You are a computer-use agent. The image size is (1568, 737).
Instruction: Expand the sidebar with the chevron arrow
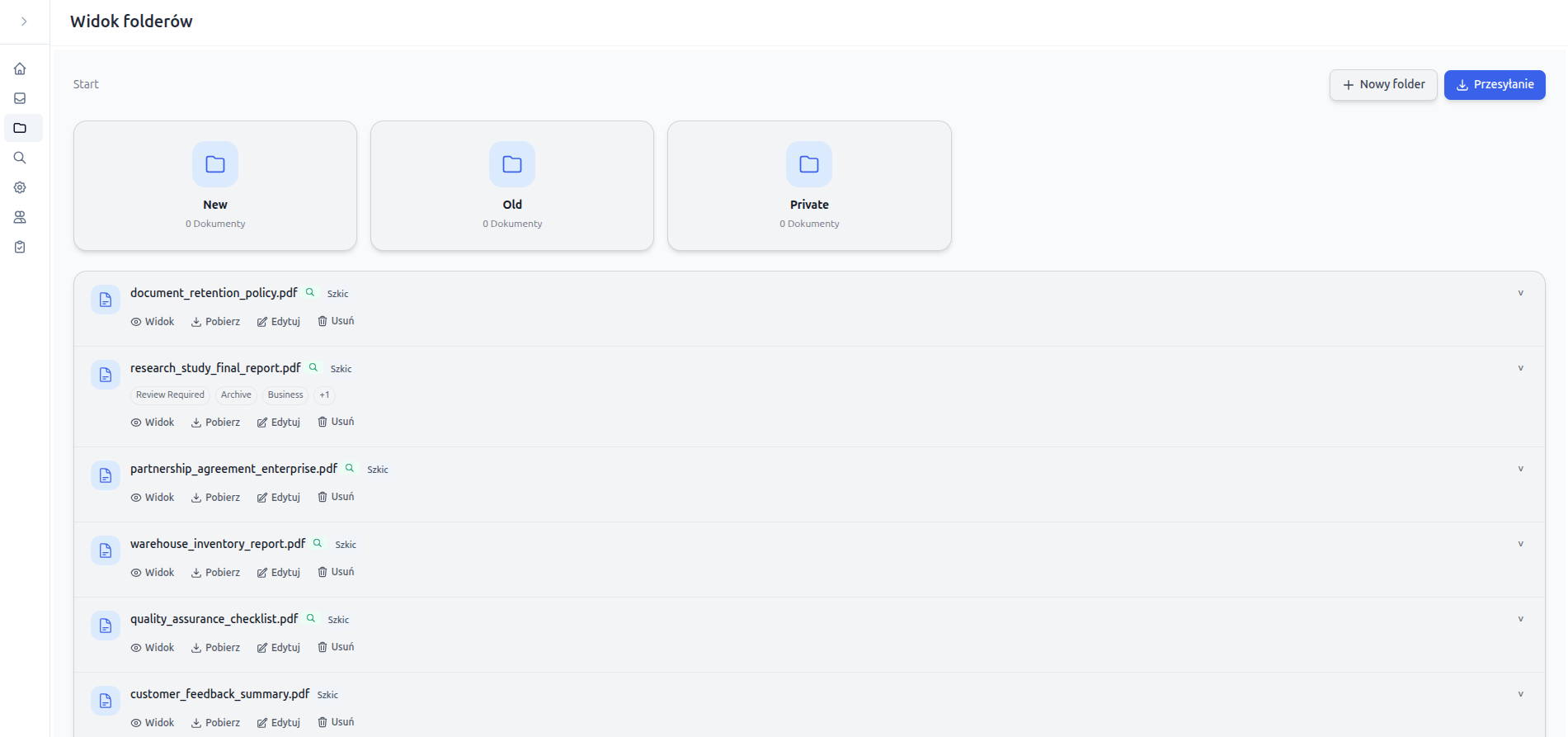point(24,21)
